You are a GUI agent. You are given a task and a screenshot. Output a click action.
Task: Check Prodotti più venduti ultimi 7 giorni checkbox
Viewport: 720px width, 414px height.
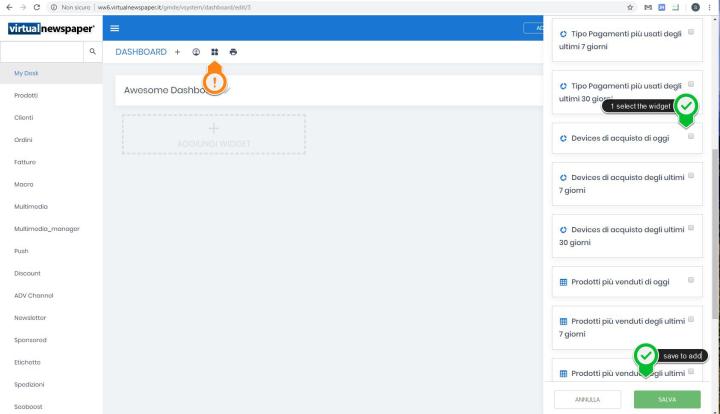click(x=691, y=319)
